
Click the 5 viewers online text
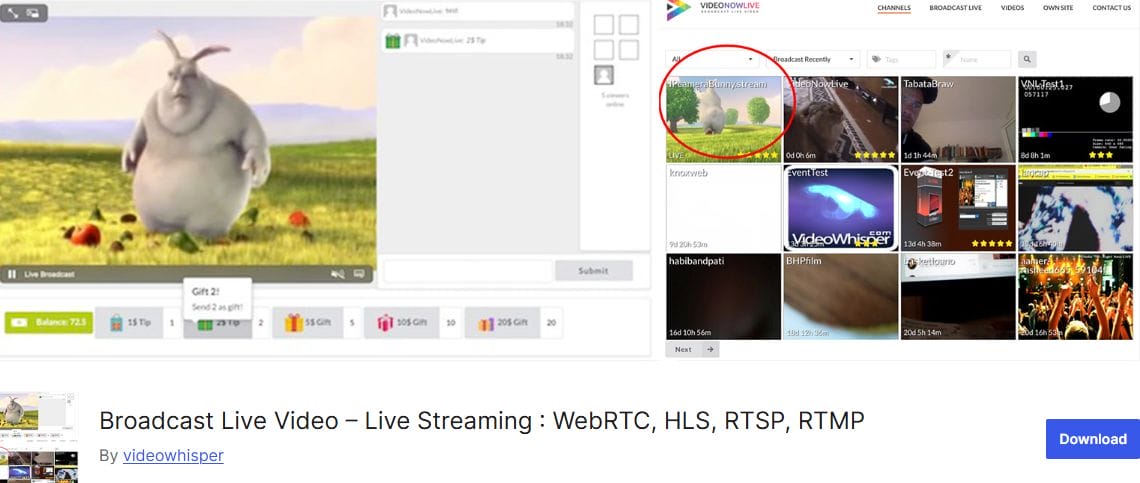[x=615, y=100]
